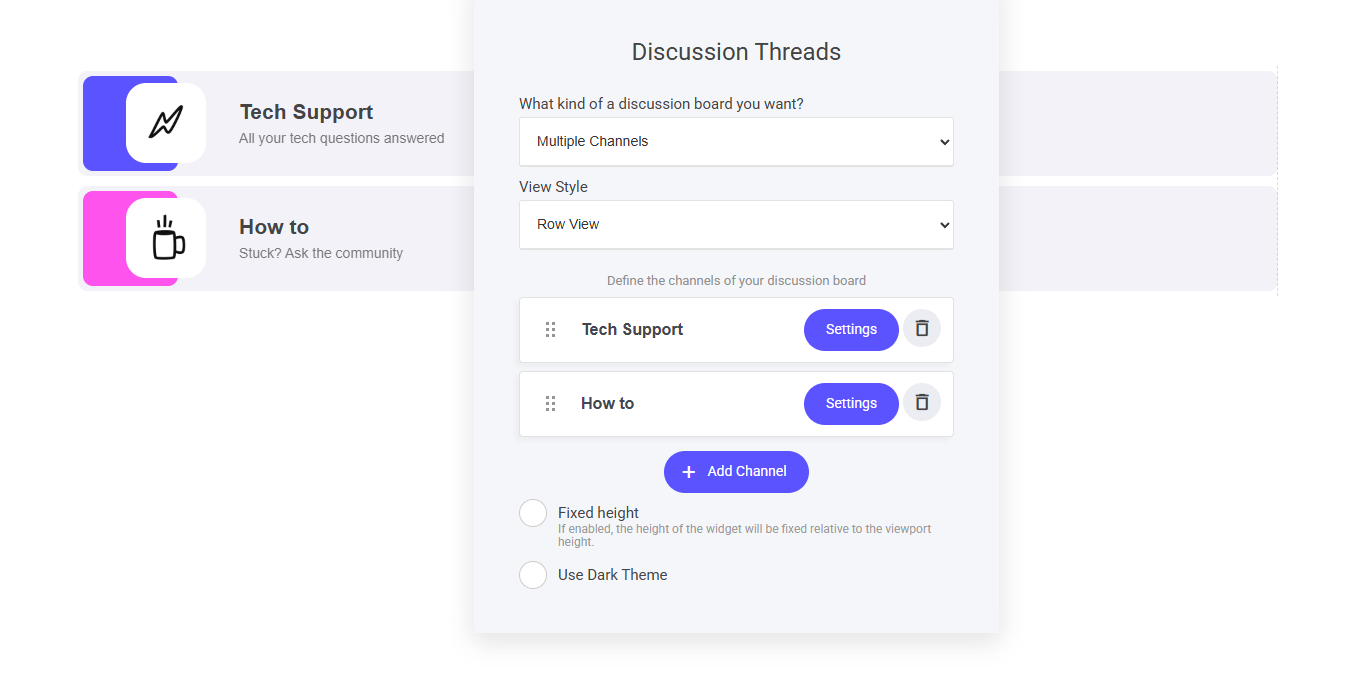Expand the View Style dropdown
Viewport: 1370px width, 677px height.
click(736, 225)
